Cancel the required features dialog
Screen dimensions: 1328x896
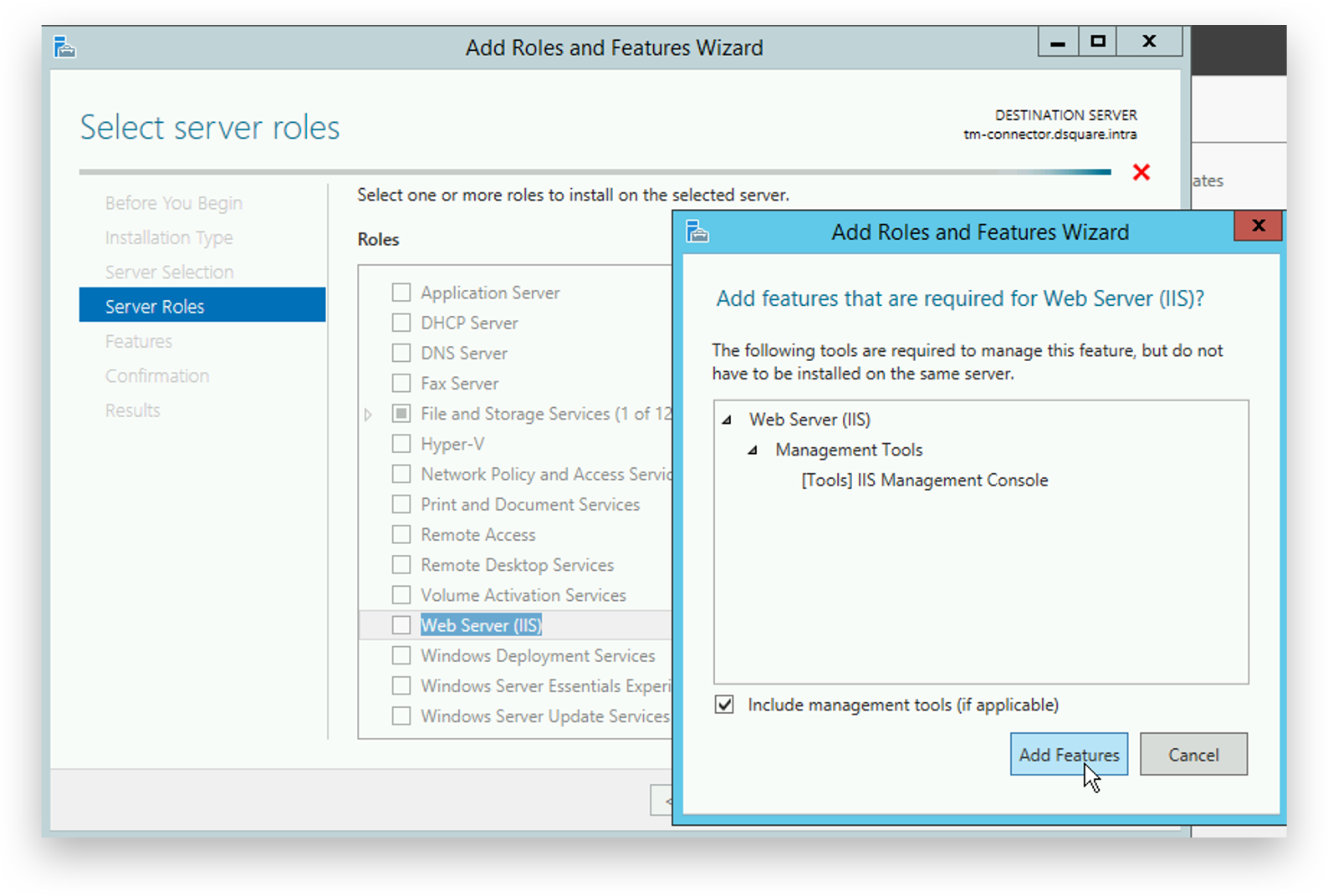1193,754
